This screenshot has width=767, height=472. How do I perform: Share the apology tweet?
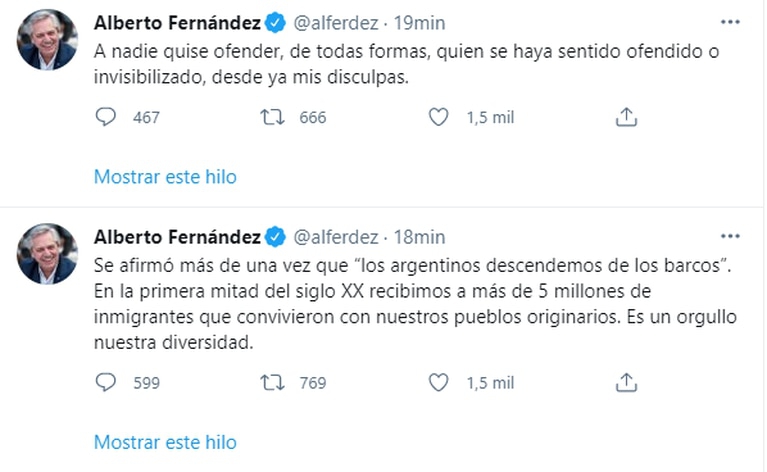point(626,117)
